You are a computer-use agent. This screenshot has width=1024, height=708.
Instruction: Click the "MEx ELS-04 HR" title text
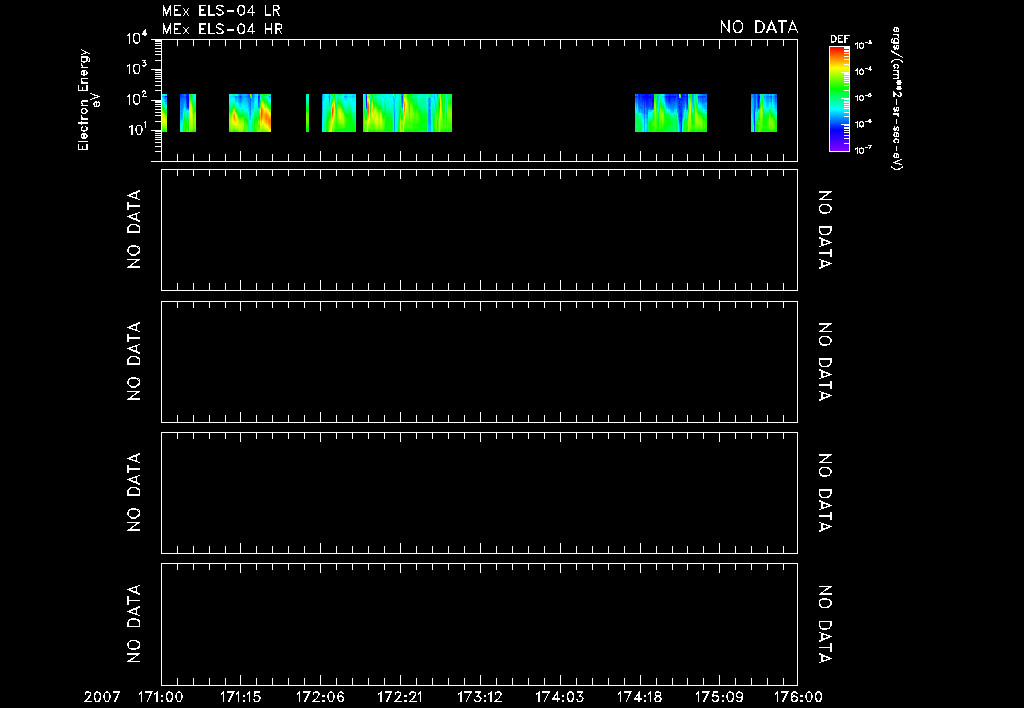pyautogui.click(x=222, y=29)
